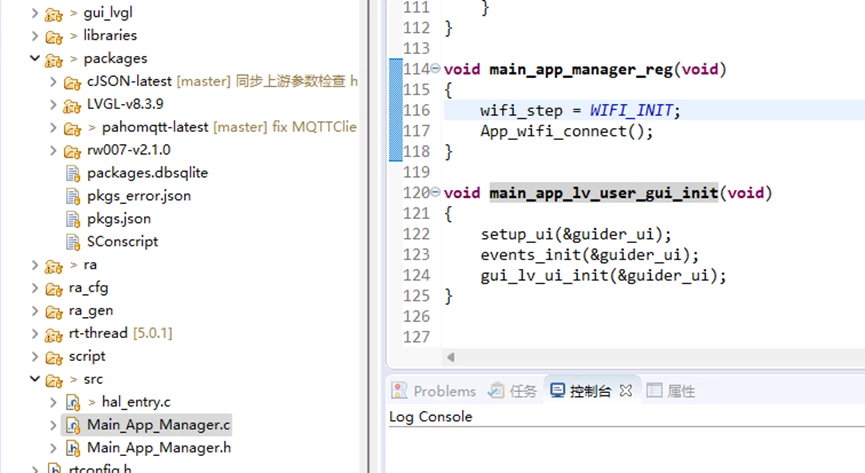Click the hal_entry.c file icon
This screenshot has height=473, width=865.
(x=73, y=403)
